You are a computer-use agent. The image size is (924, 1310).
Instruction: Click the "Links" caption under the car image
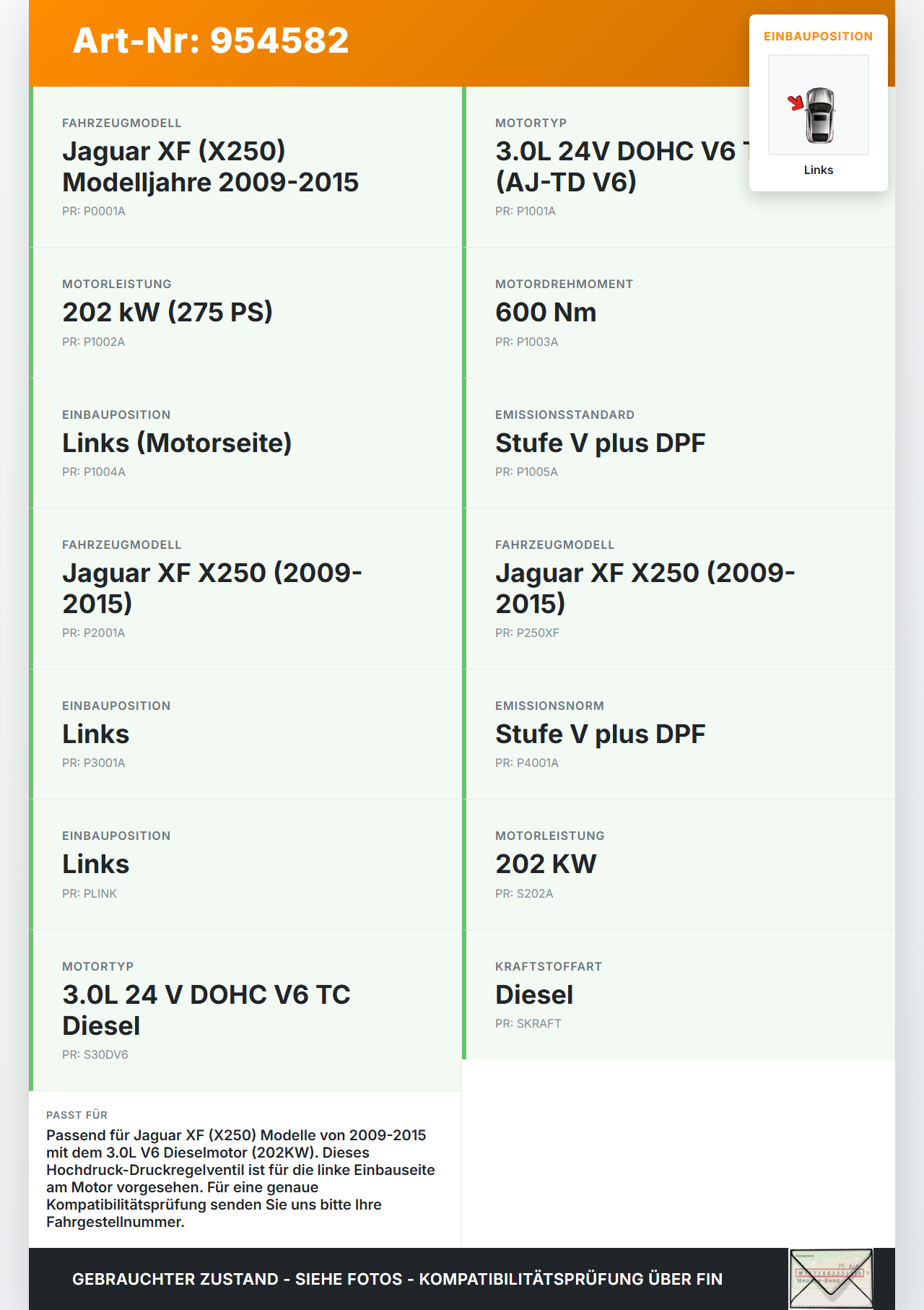pyautogui.click(x=818, y=170)
